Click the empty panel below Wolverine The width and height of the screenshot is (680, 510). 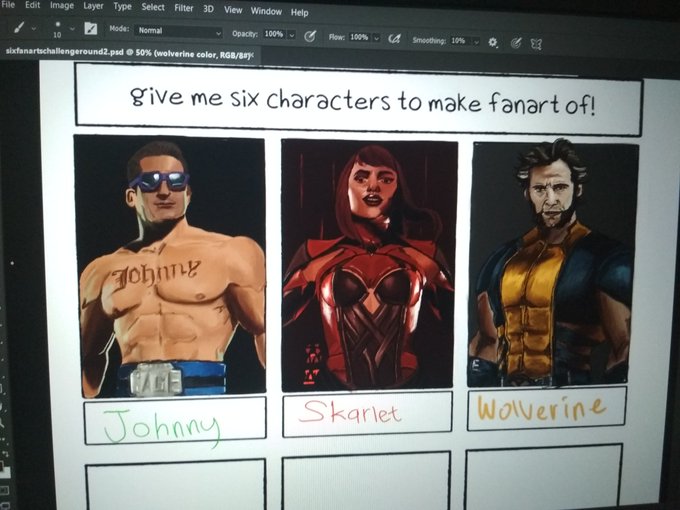coord(544,476)
